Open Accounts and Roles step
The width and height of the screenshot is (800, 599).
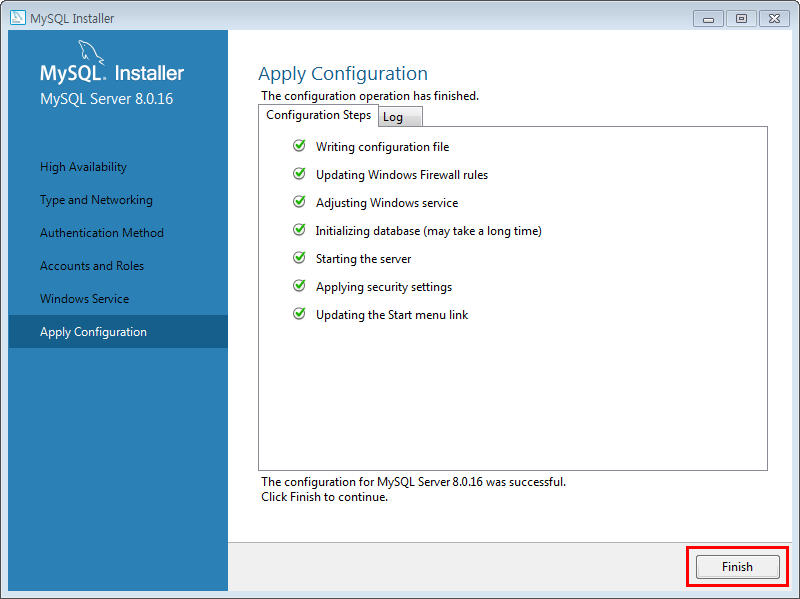tap(92, 266)
